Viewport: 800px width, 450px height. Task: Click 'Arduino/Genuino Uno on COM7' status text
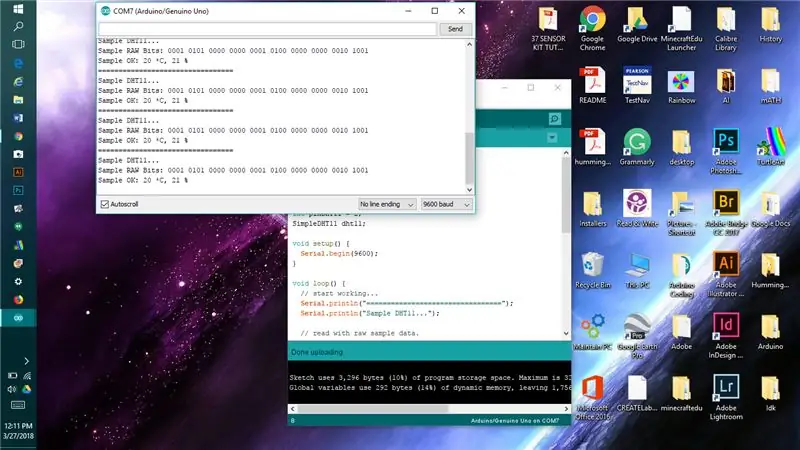click(515, 421)
